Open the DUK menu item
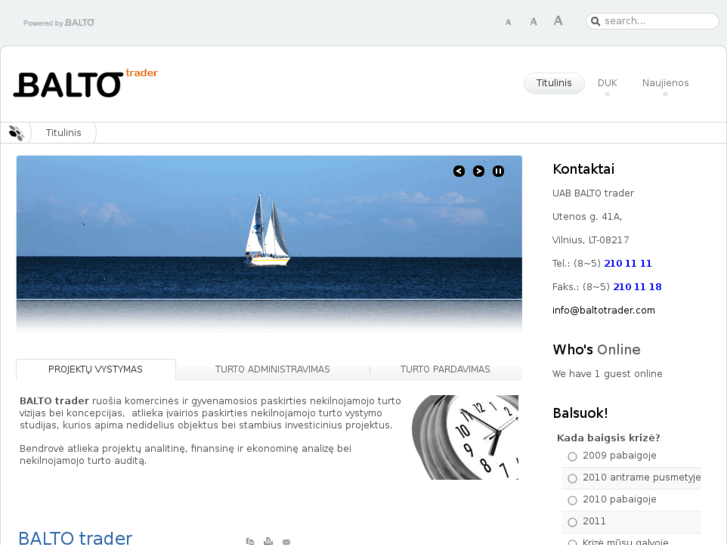This screenshot has height=545, width=727. [x=607, y=83]
